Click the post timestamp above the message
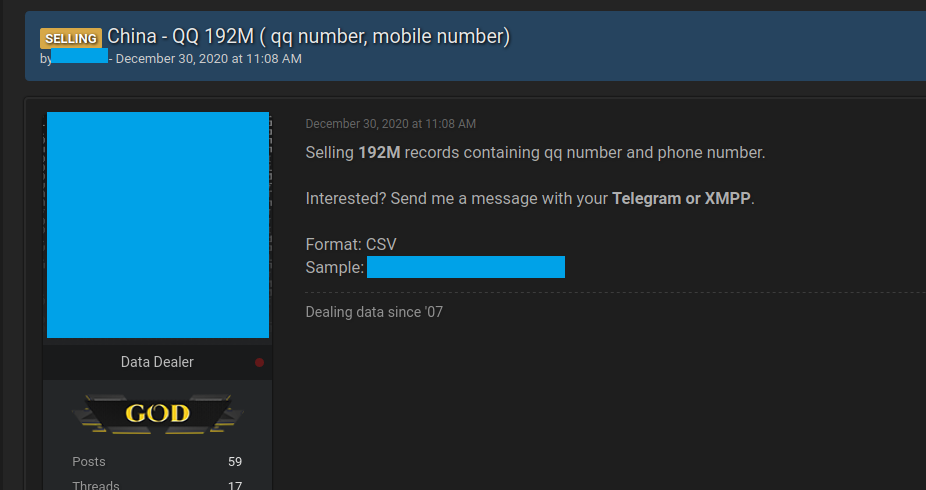This screenshot has height=490, width=926. (390, 124)
